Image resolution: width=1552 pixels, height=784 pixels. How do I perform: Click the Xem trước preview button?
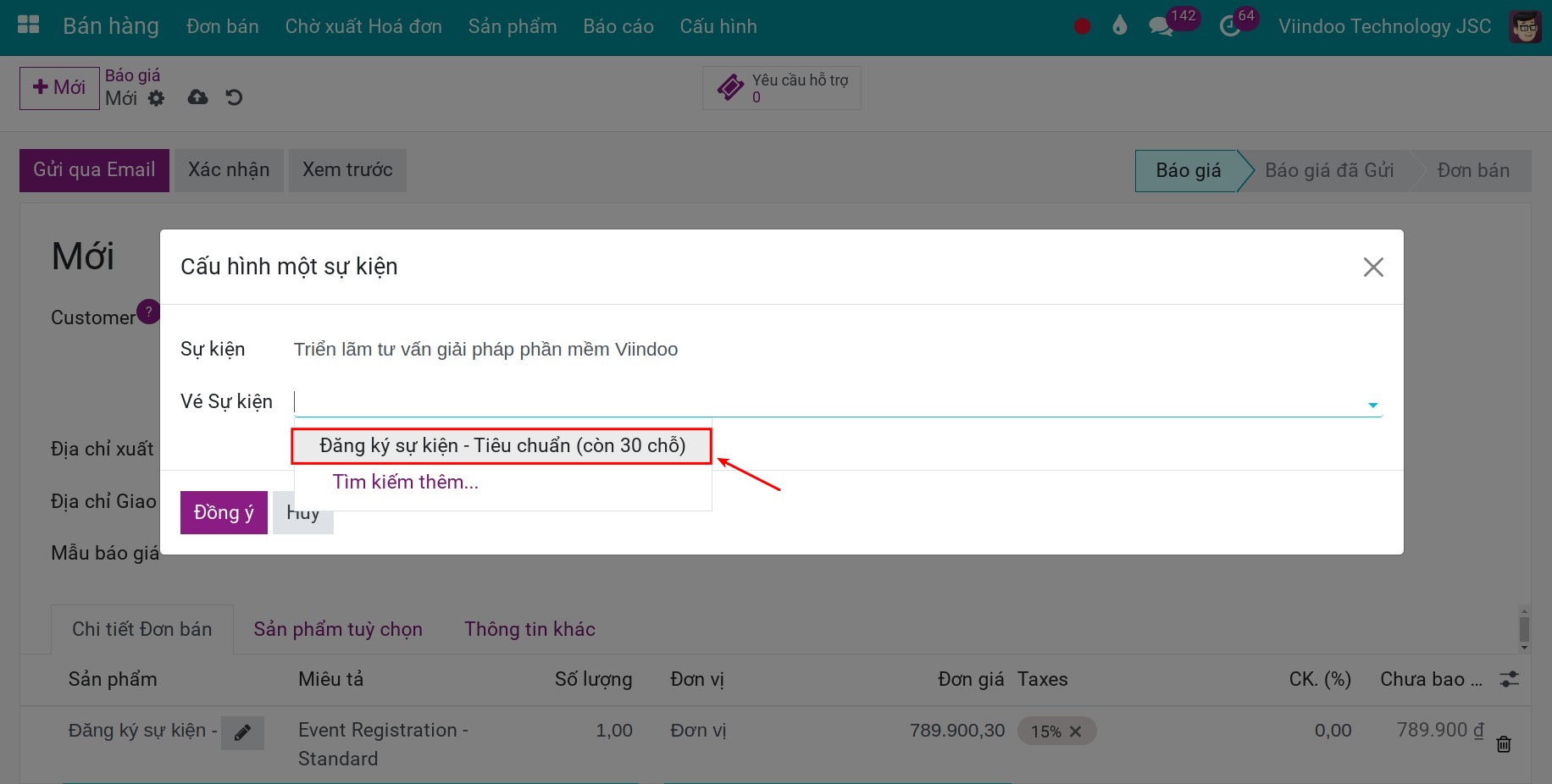(x=347, y=170)
